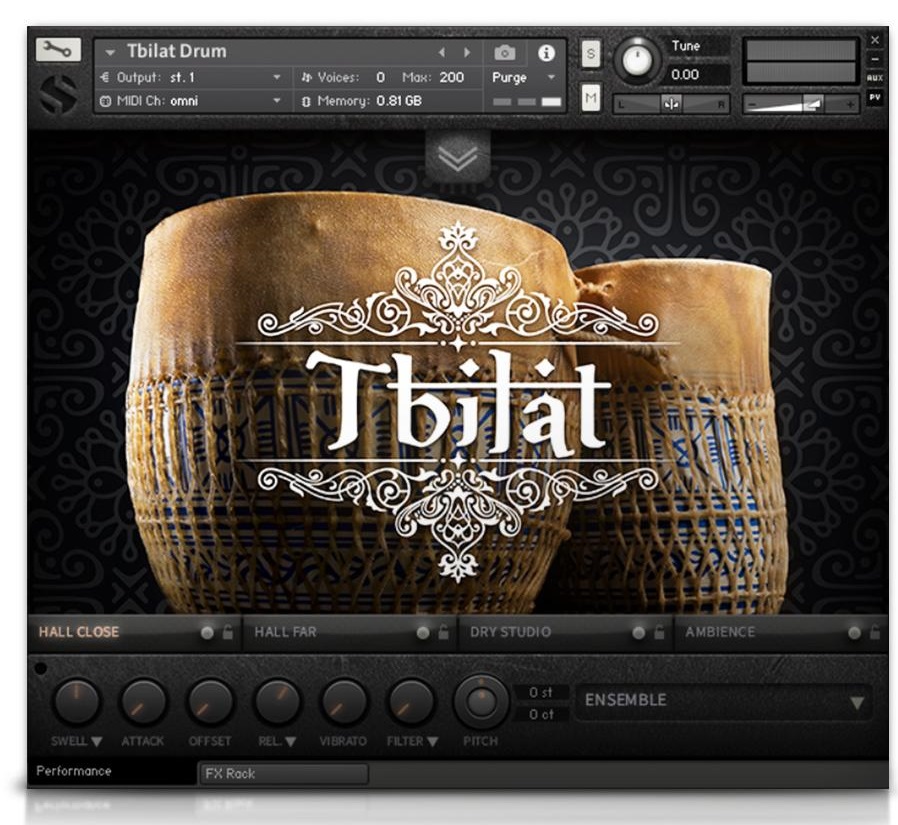Viewport: 898px width, 825px height.
Task: Click the Voices count value 0
Action: (x=380, y=77)
